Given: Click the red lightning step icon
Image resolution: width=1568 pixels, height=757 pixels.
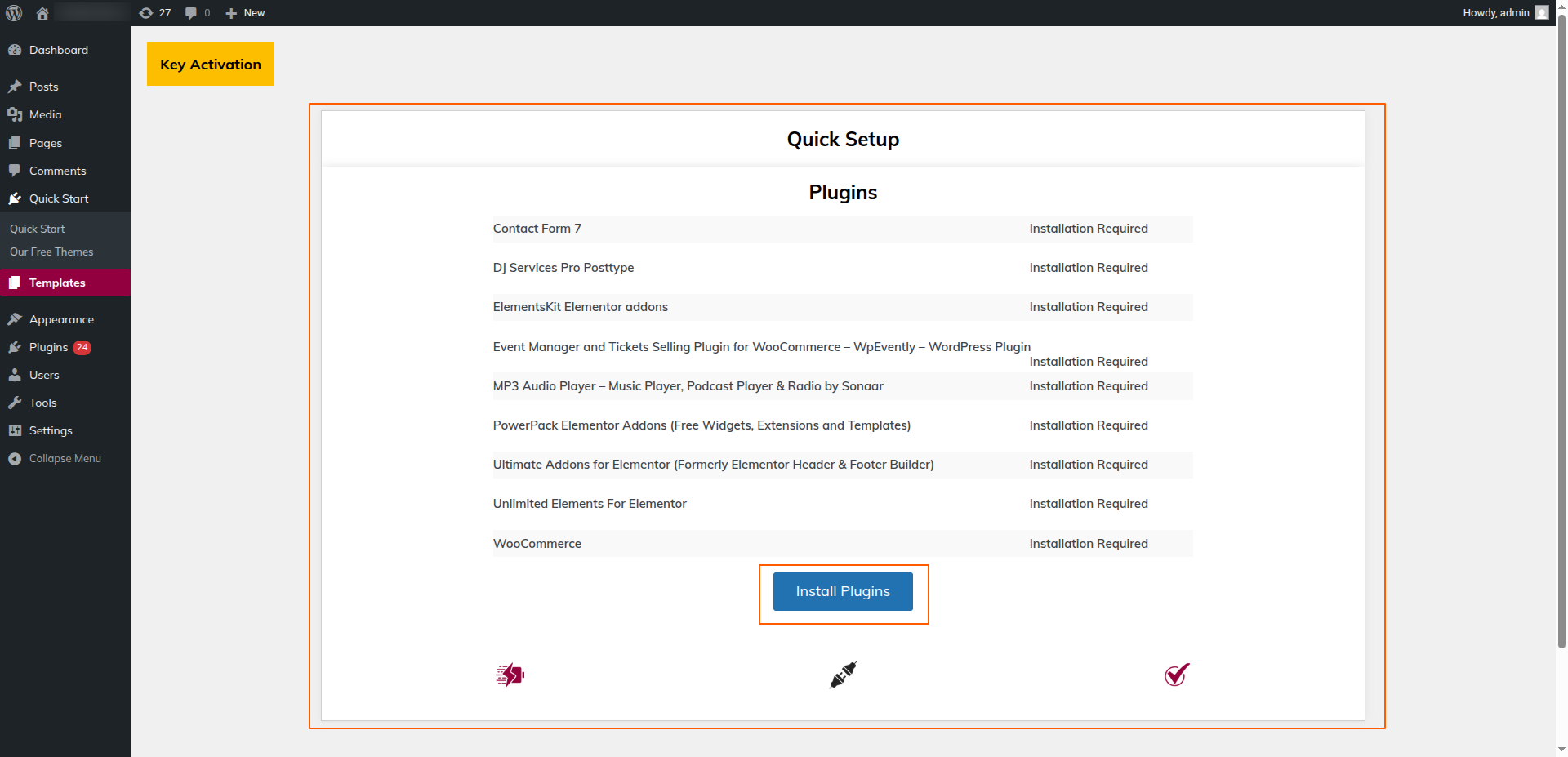Looking at the screenshot, I should 510,675.
